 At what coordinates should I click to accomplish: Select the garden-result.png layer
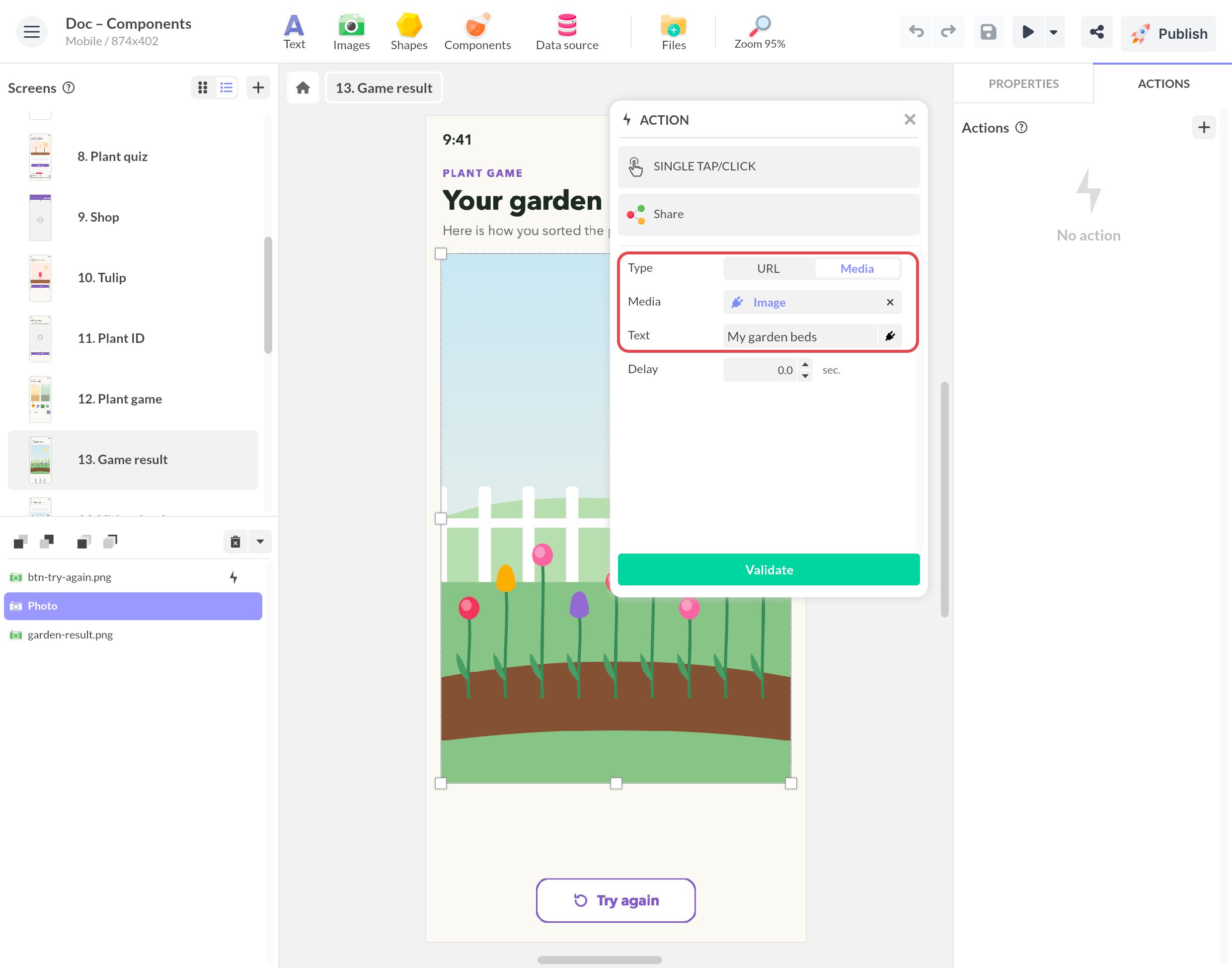point(133,635)
